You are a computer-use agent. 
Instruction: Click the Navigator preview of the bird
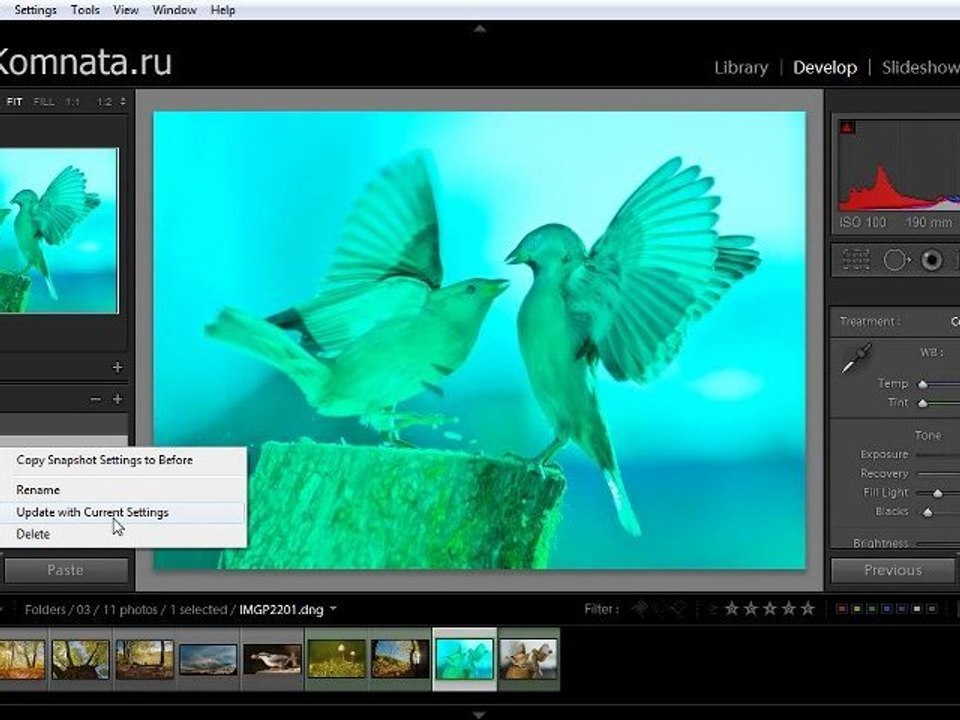(x=59, y=231)
